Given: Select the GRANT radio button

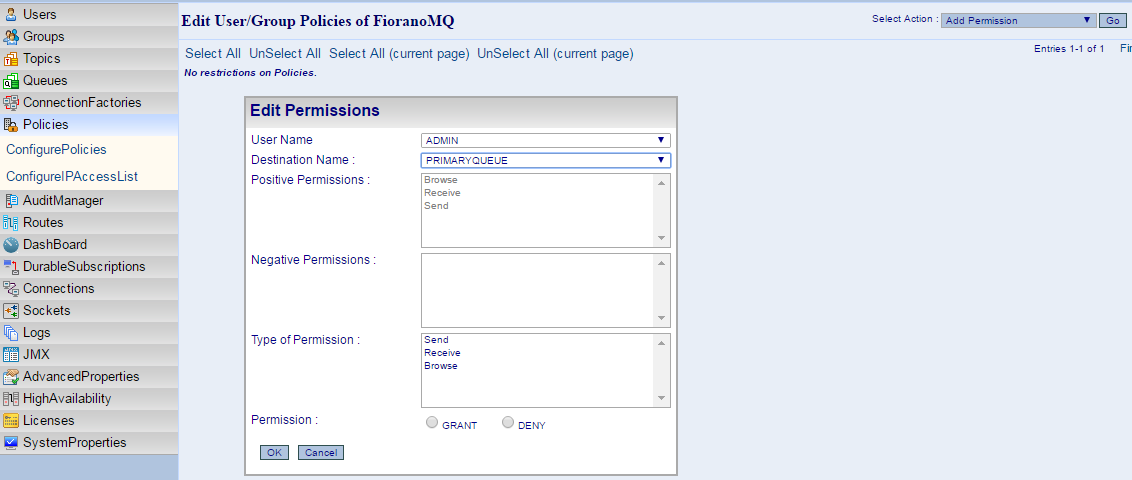Looking at the screenshot, I should 432,423.
